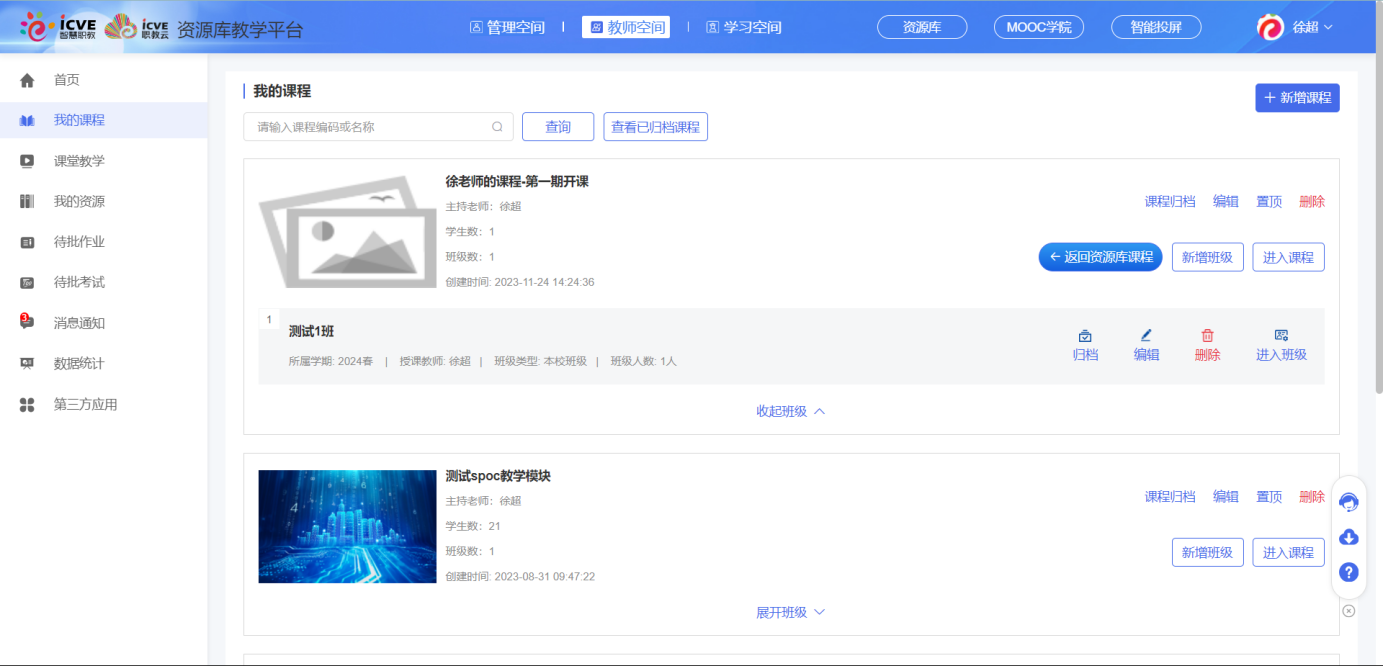This screenshot has height=666, width=1383.
Task: Click the resource icon beside 我的资源
Action: coord(27,201)
